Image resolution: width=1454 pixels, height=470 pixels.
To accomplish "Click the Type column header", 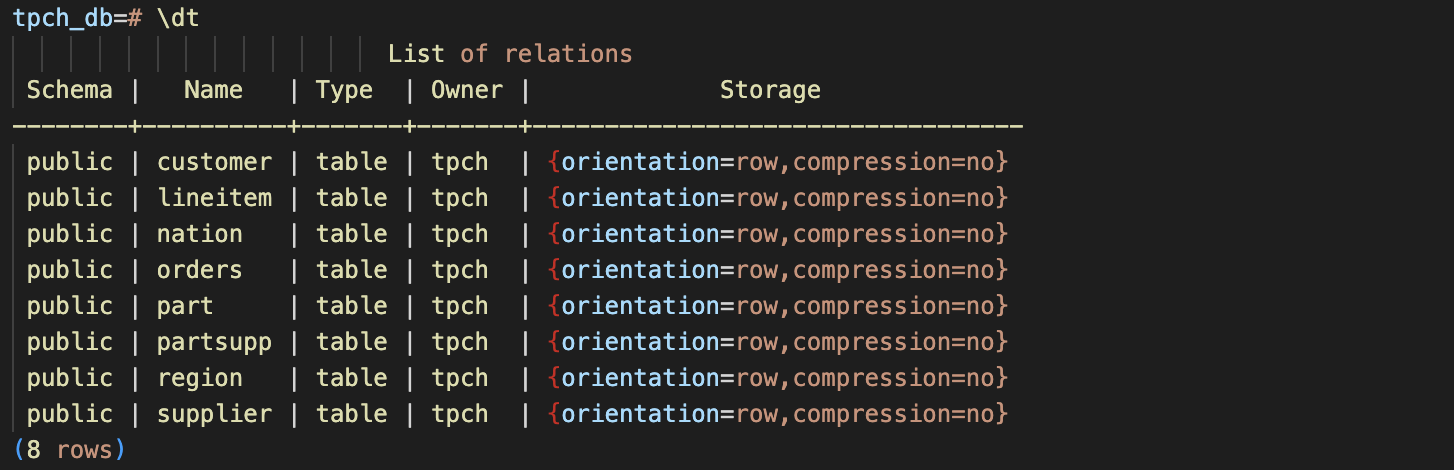I will pos(345,90).
